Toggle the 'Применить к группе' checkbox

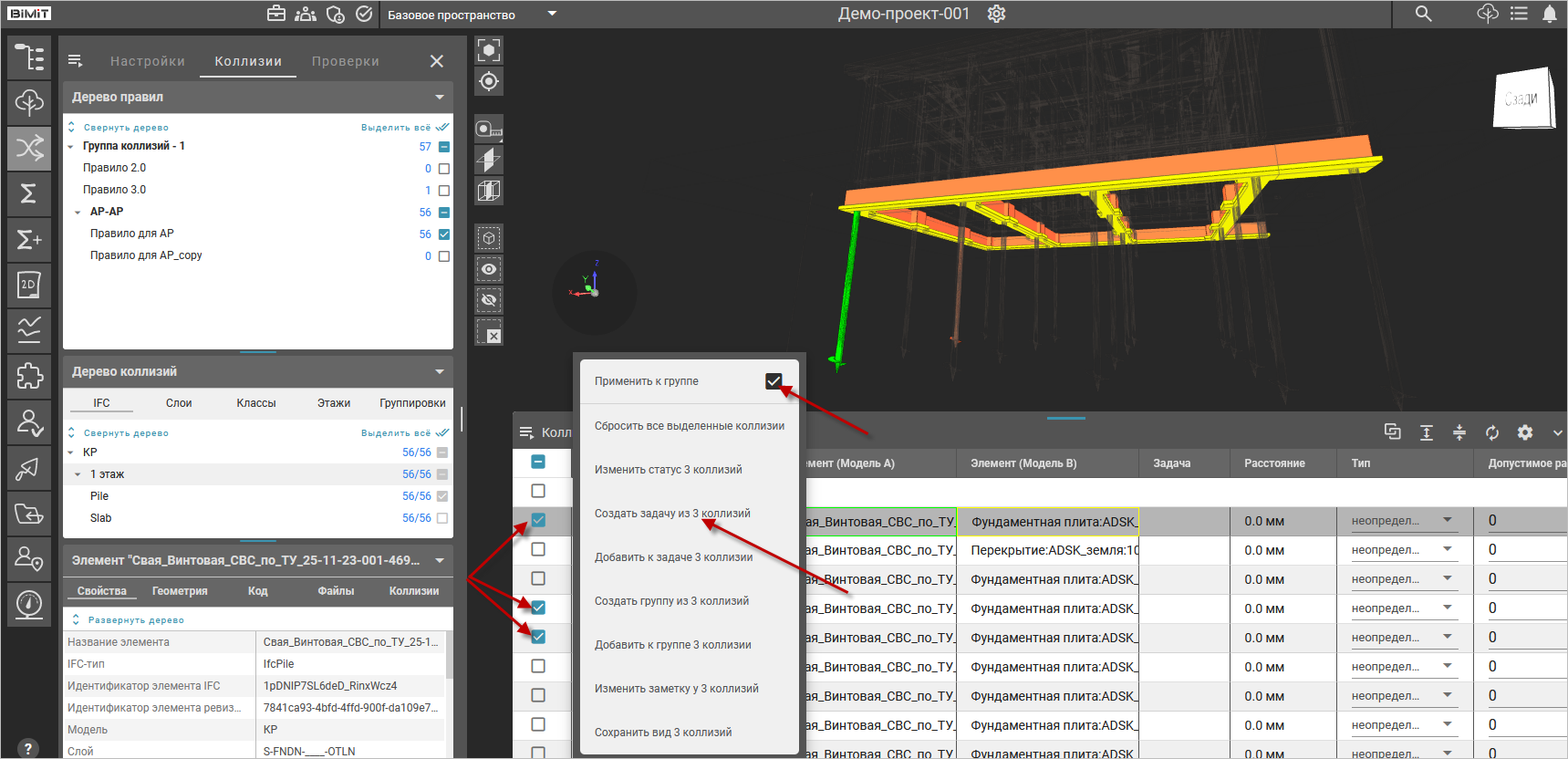(774, 381)
